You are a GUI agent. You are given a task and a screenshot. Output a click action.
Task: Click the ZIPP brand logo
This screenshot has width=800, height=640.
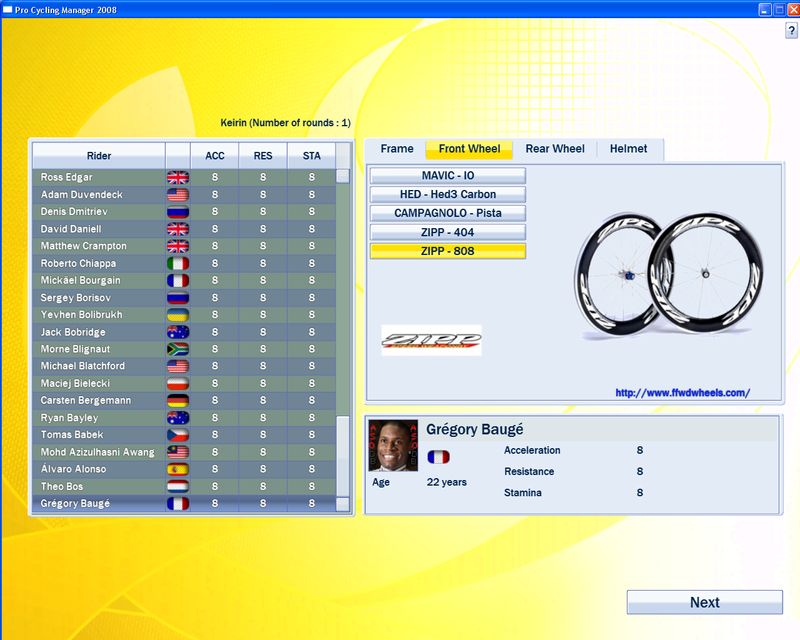(431, 340)
